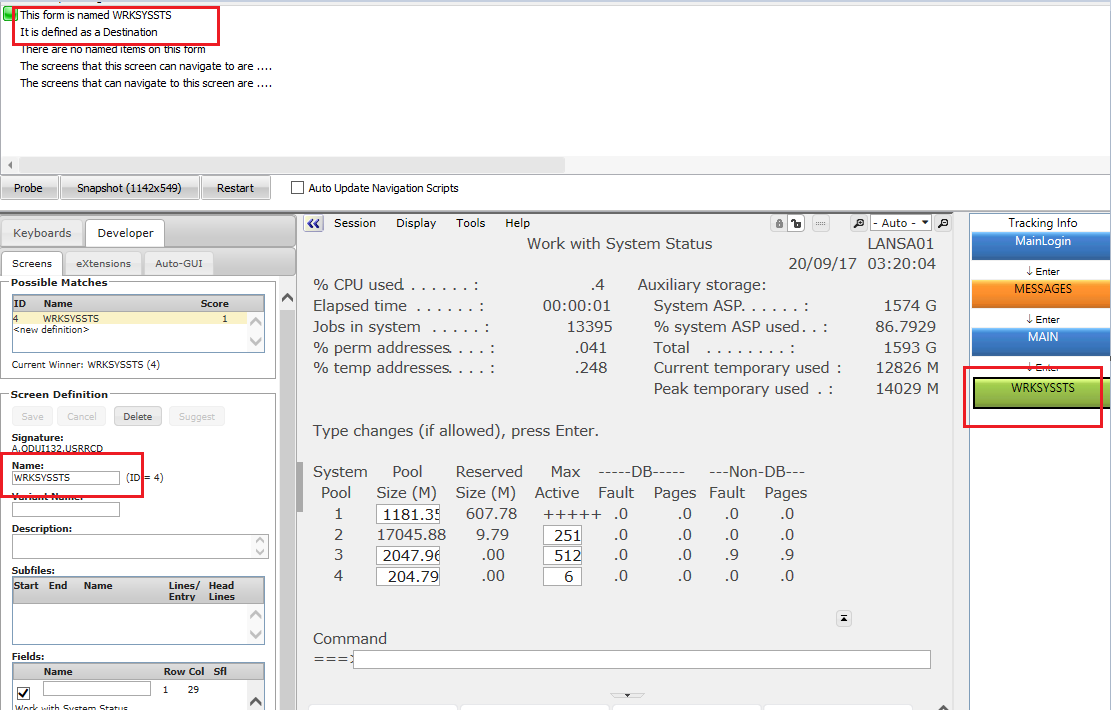
Task: Click the zoom-in magnifier right of Auto
Action: click(x=943, y=224)
